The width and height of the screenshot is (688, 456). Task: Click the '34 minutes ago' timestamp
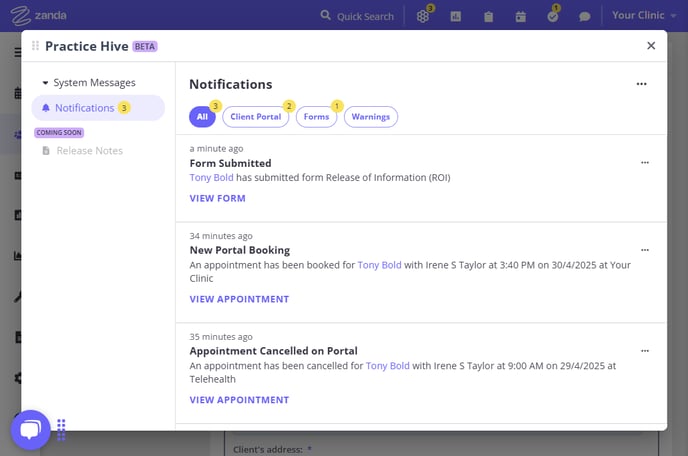point(221,236)
